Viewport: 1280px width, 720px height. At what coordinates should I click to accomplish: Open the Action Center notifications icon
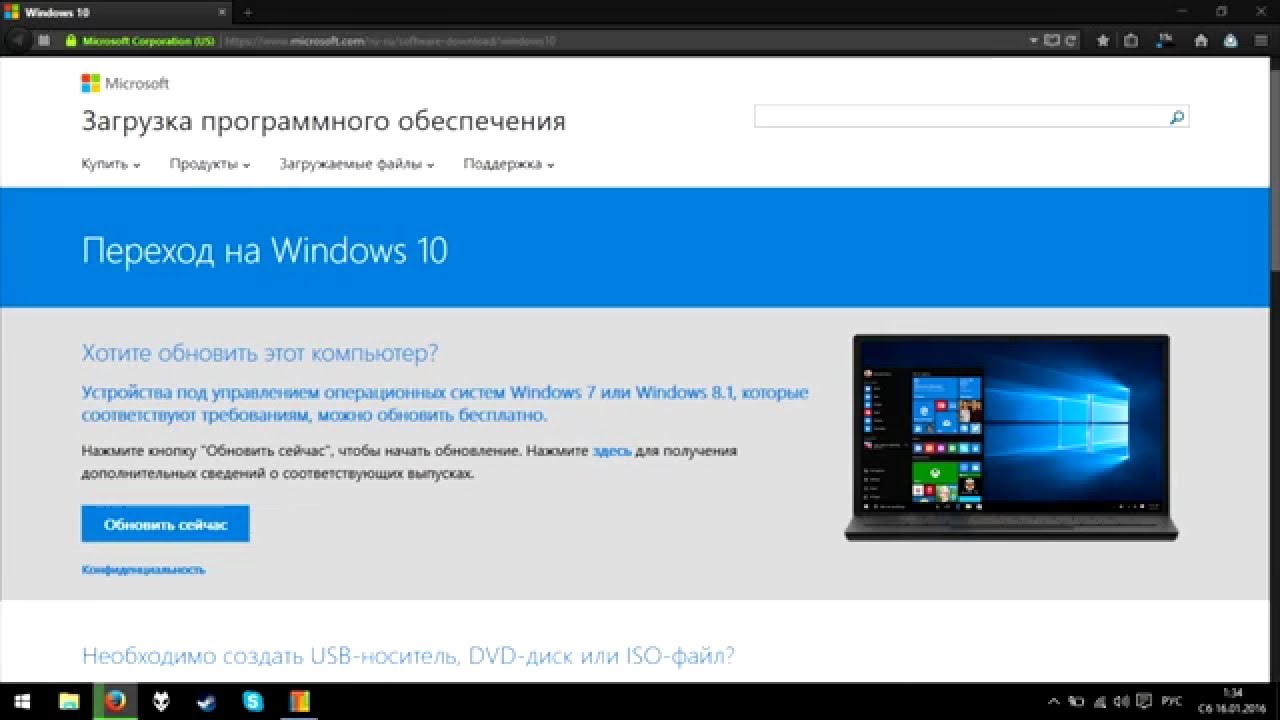1144,701
